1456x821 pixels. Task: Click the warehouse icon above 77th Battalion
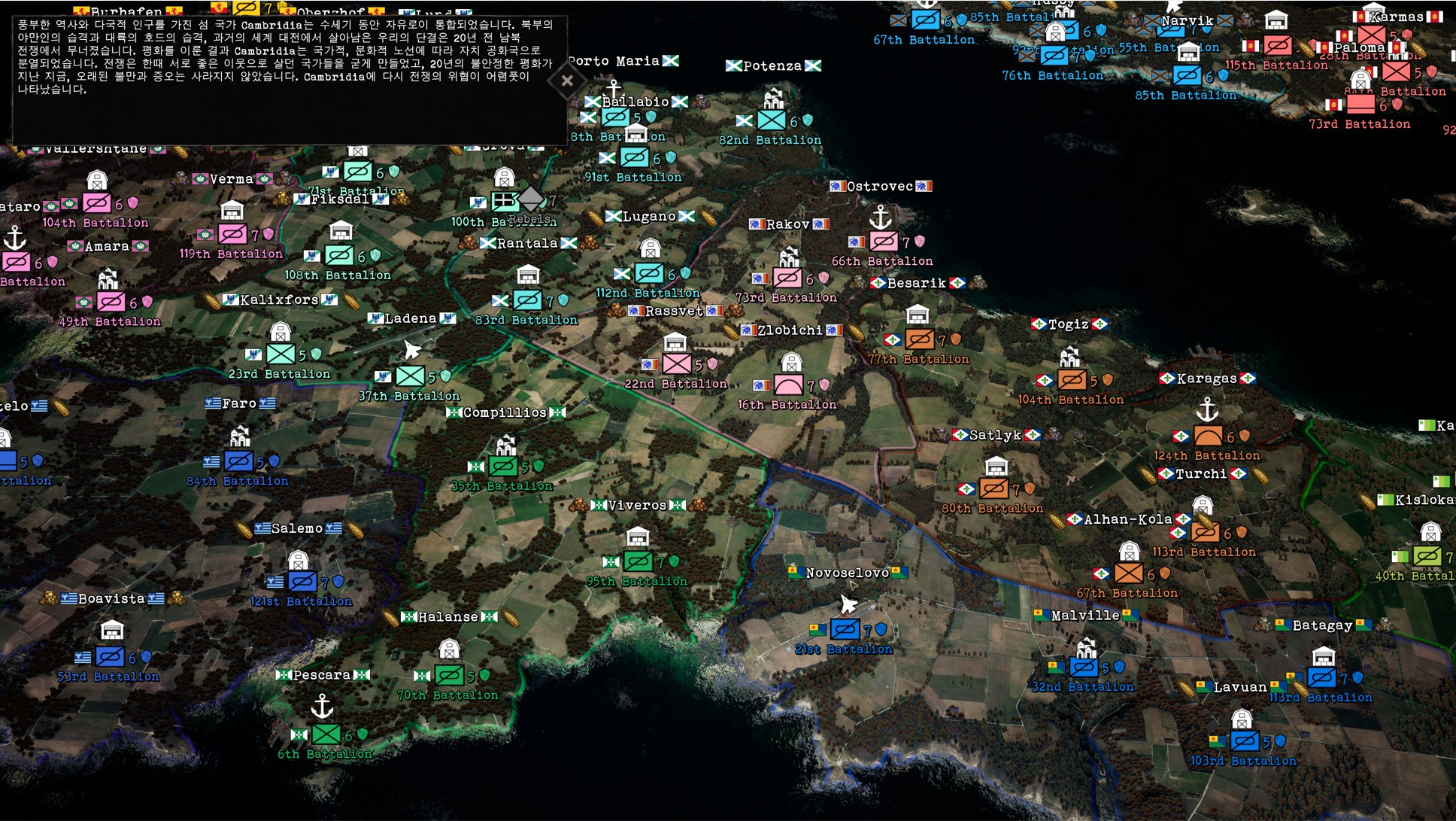tap(918, 315)
